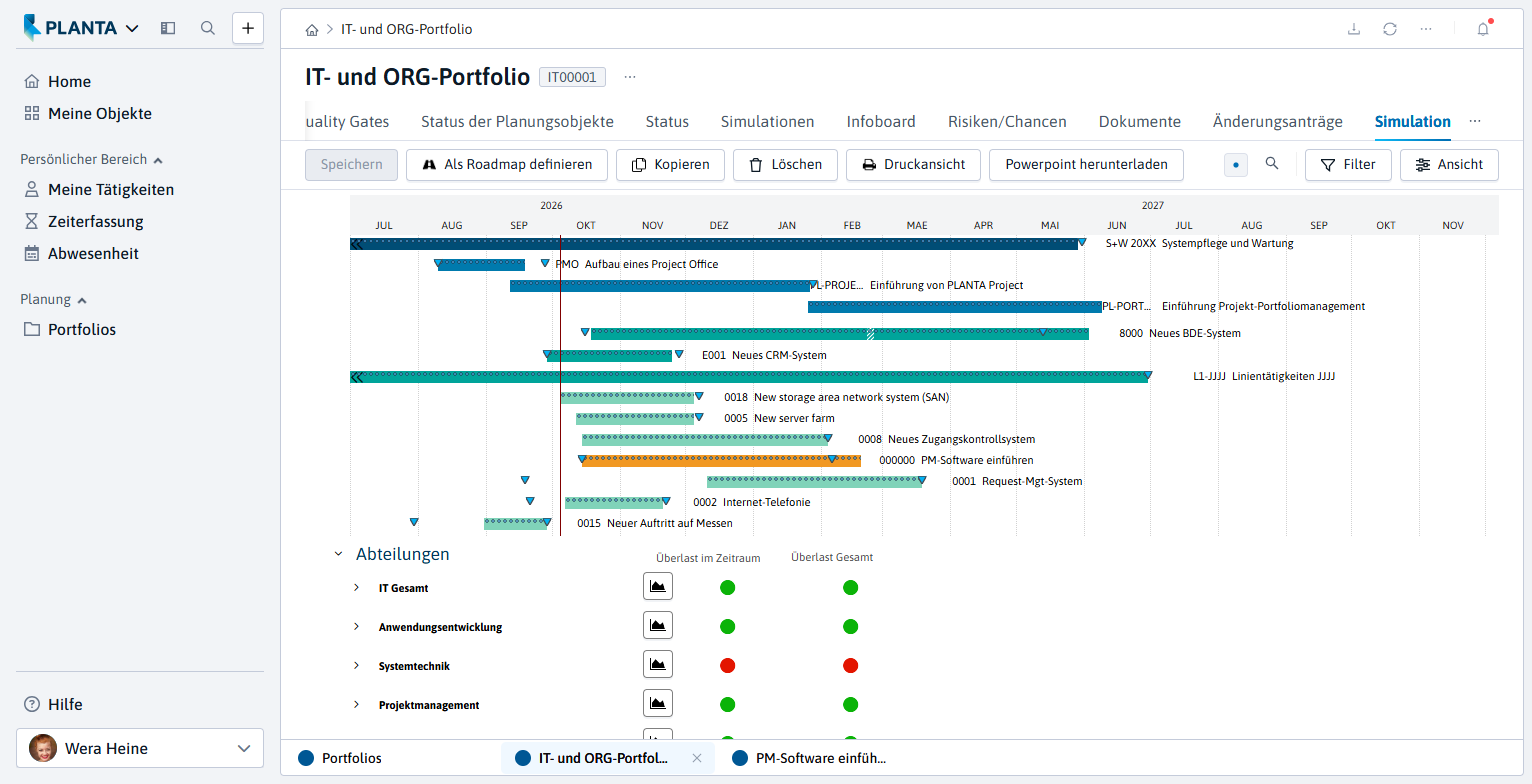
Task: Select the Neues BDE-System Gantt bar
Action: 840,334
